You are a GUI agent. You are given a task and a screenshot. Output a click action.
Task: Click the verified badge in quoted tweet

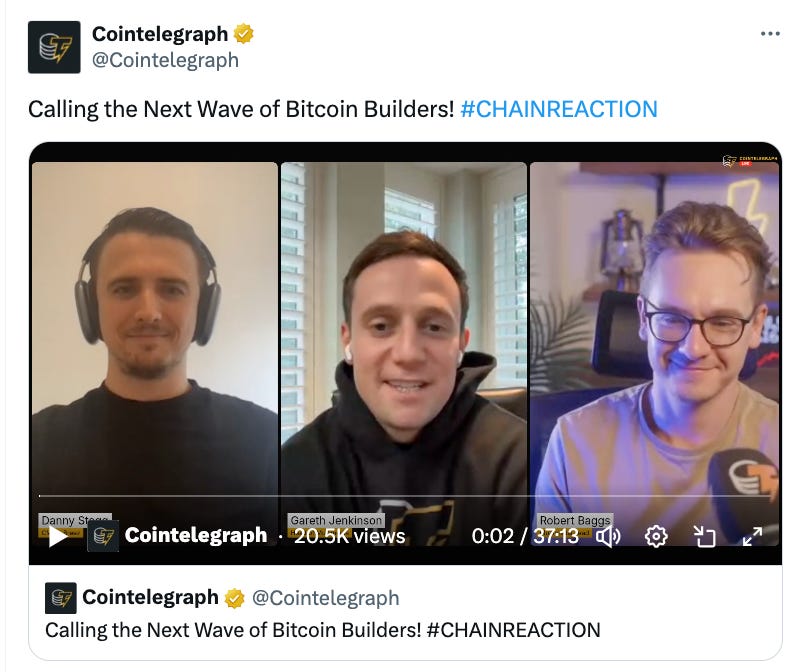(x=235, y=598)
